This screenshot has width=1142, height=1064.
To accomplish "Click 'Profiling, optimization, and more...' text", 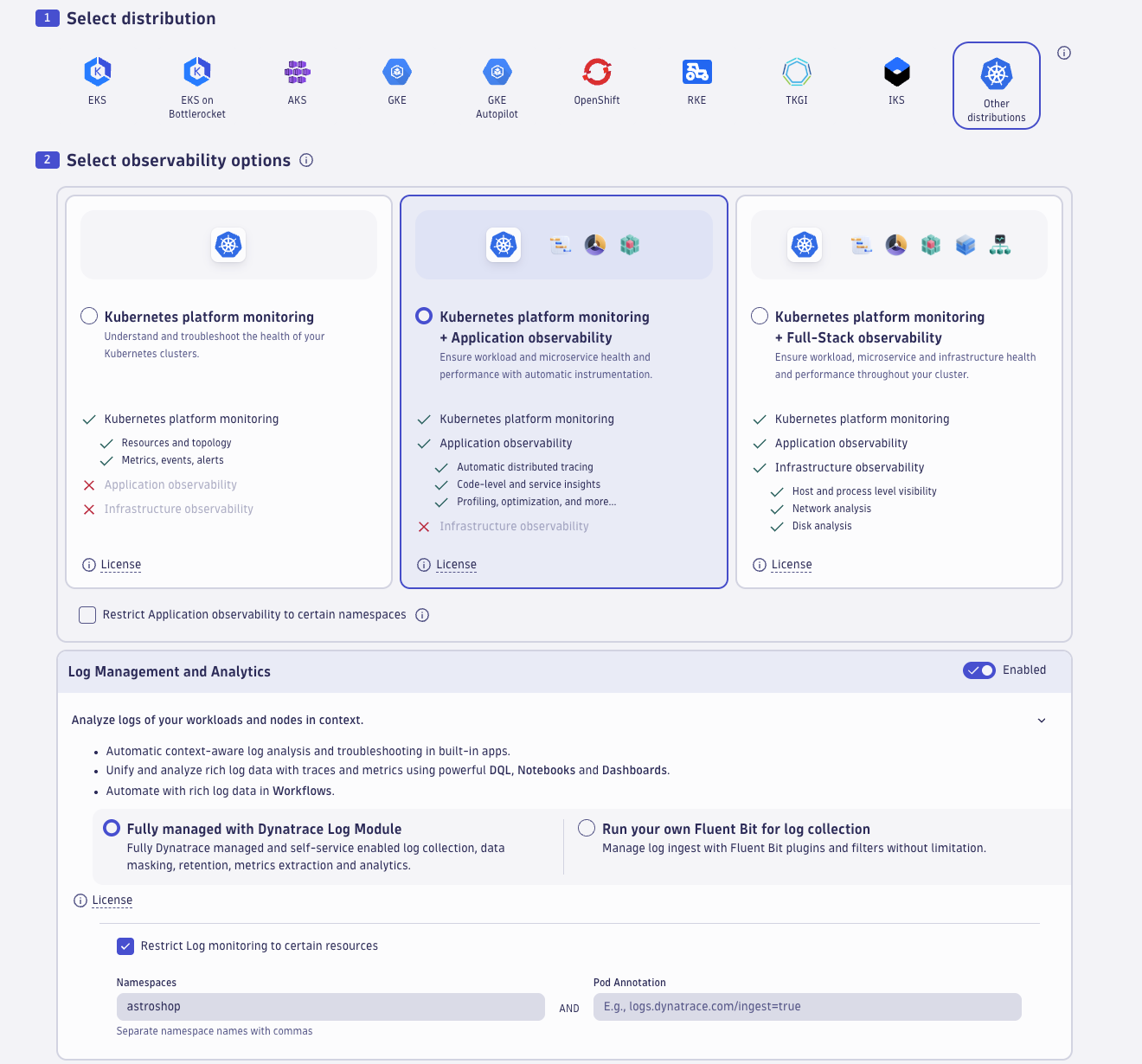I will 536,502.
